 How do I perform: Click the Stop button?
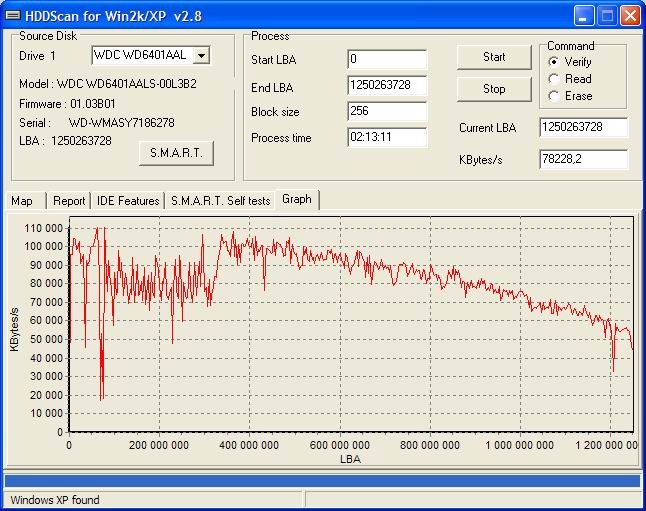494,89
